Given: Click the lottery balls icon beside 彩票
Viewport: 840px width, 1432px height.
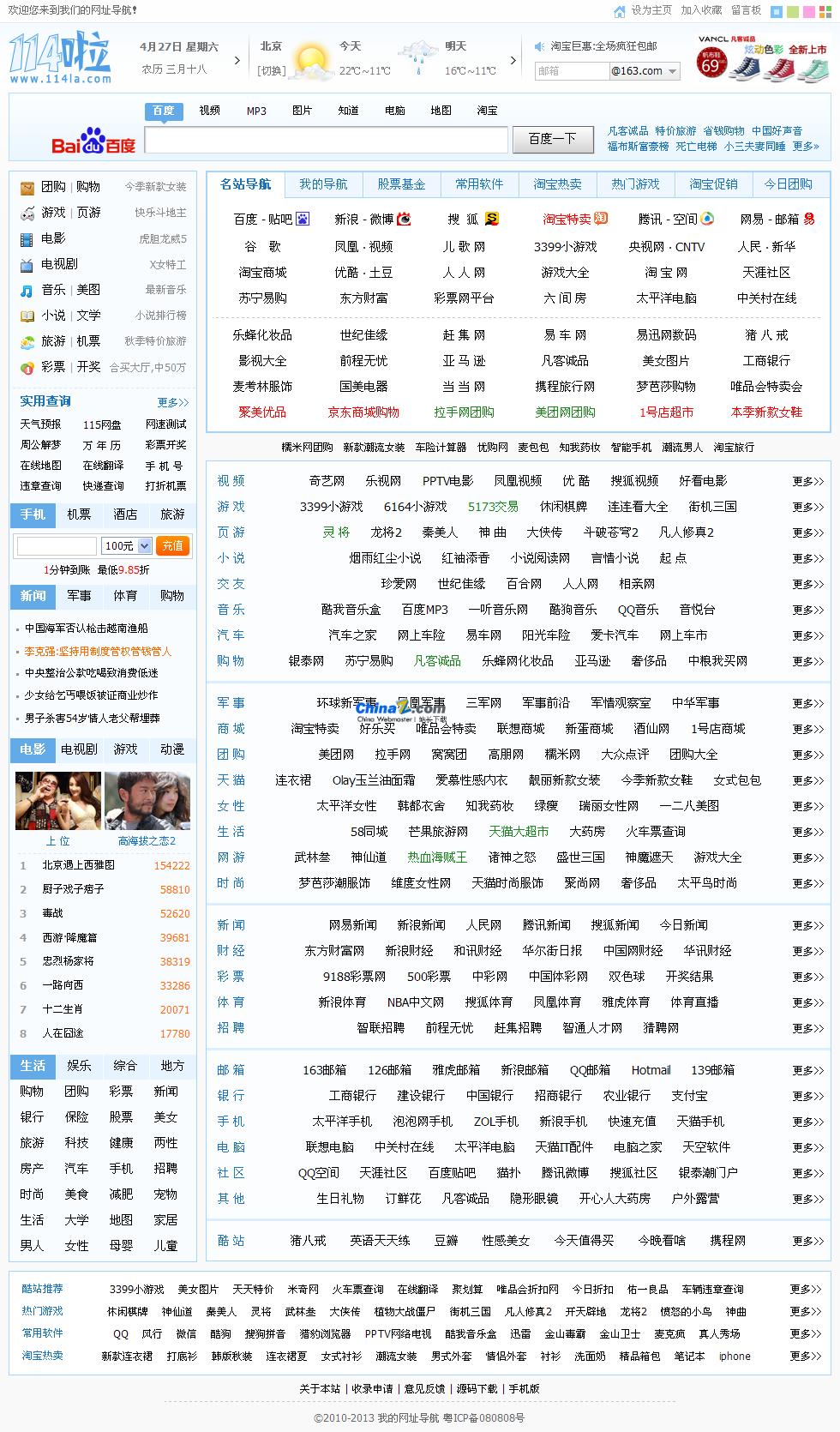Looking at the screenshot, I should tap(27, 367).
